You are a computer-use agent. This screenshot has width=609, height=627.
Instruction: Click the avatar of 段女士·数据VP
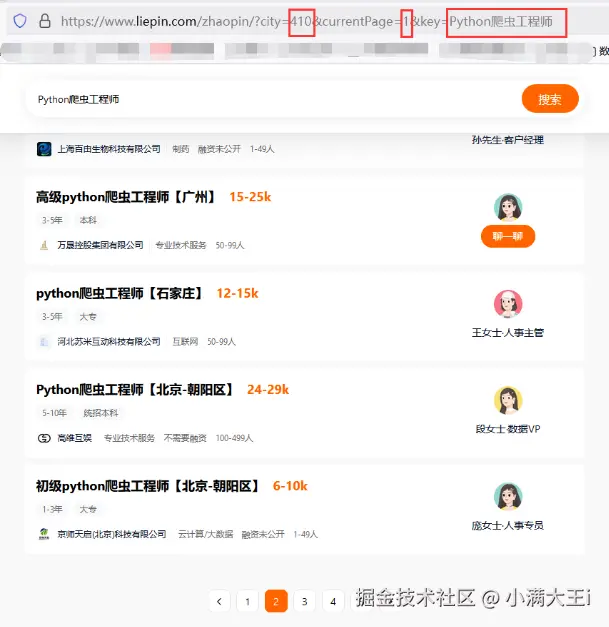508,400
